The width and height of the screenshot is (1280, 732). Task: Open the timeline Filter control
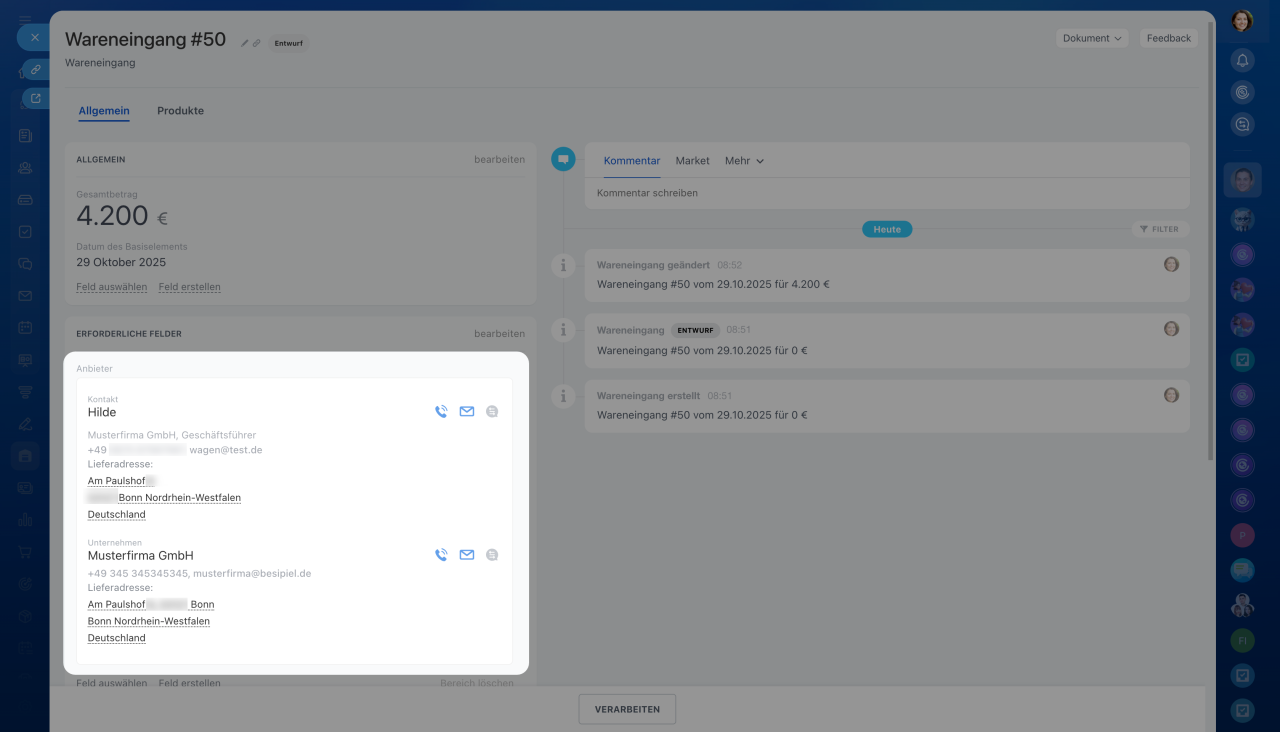pos(1160,229)
